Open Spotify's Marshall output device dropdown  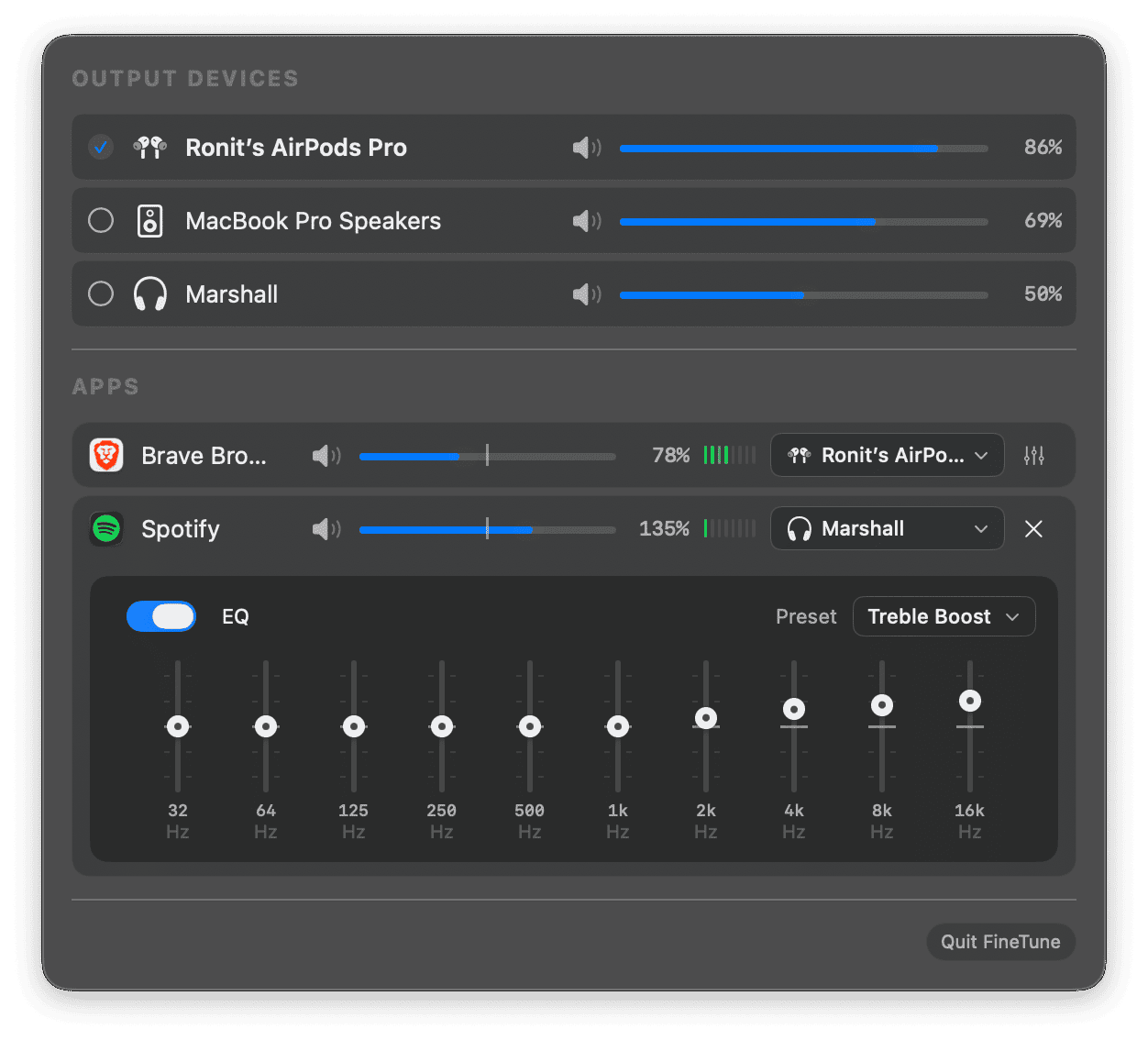(887, 529)
